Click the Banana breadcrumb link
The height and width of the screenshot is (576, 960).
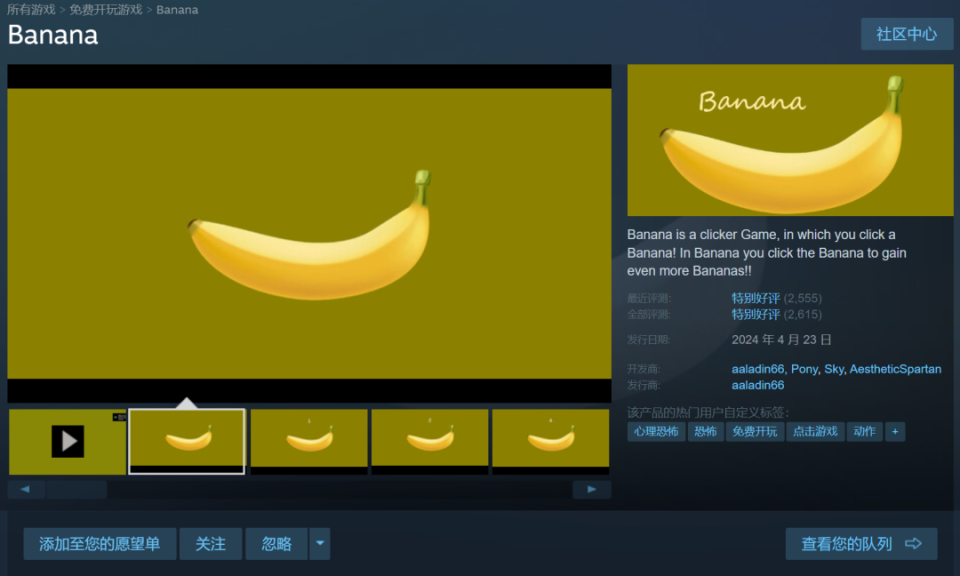[x=177, y=10]
